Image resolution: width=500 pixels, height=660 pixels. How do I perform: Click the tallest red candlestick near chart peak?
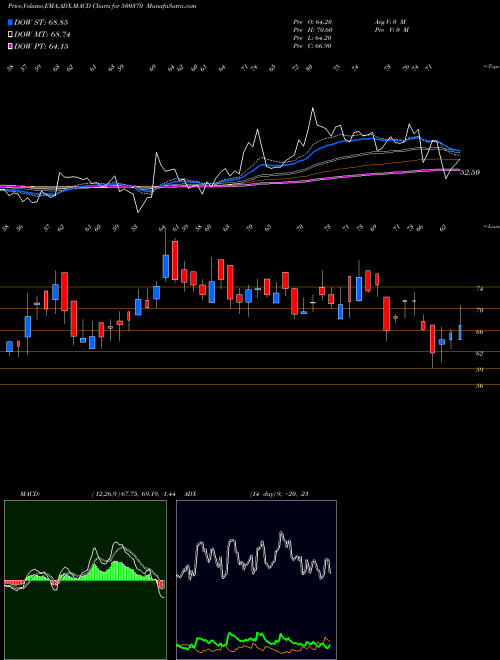pos(175,261)
